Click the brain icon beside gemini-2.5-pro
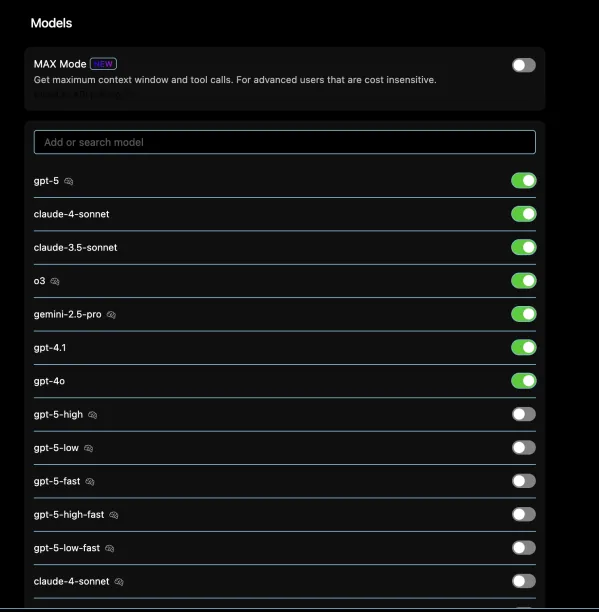Image resolution: width=599 pixels, height=612 pixels. point(111,315)
